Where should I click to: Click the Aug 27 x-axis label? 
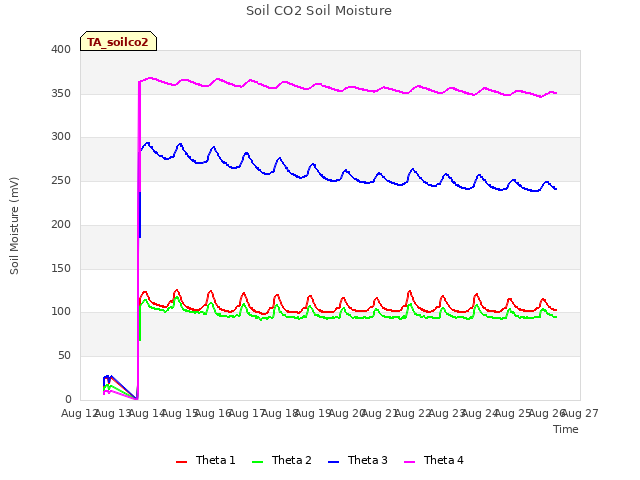pyautogui.click(x=580, y=413)
